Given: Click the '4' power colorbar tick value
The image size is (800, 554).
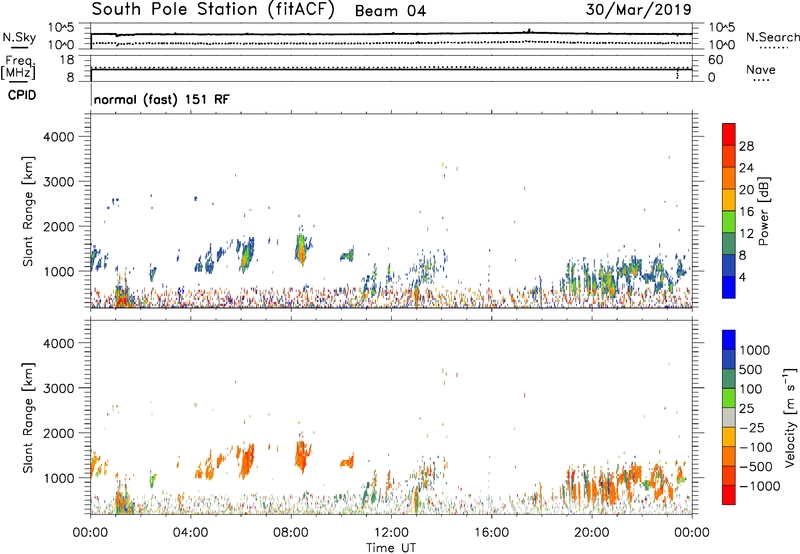Looking at the screenshot, I should pyautogui.click(x=743, y=277).
